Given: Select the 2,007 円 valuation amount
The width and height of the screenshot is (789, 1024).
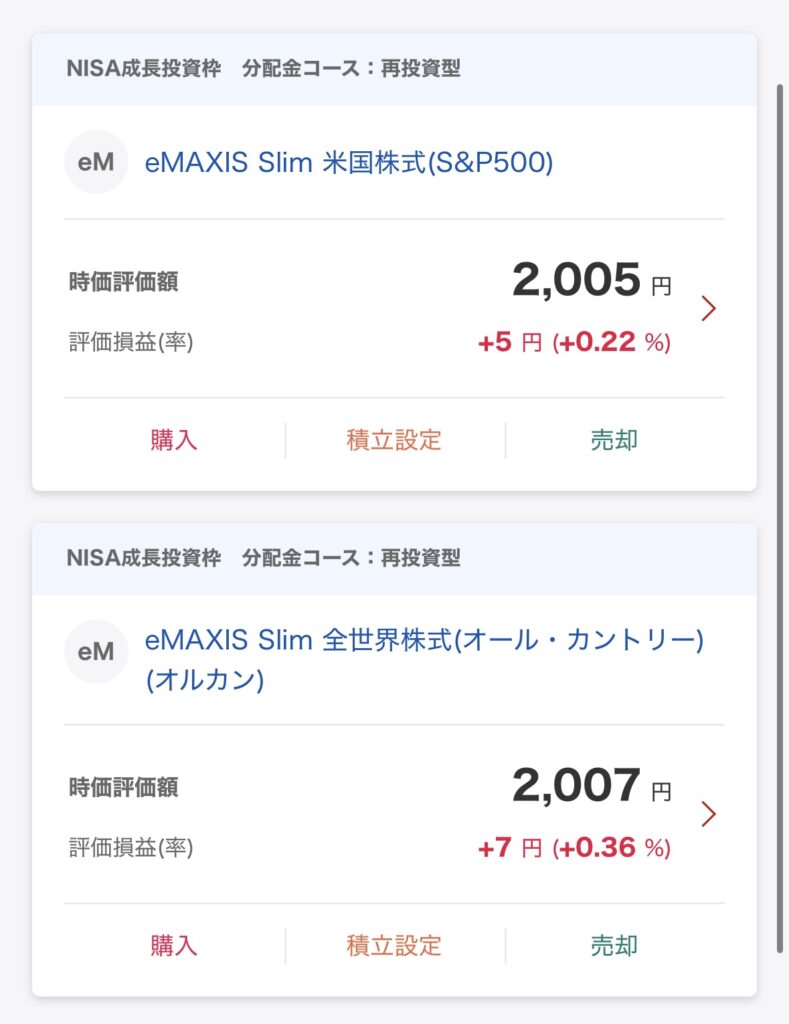Looking at the screenshot, I should 590,786.
